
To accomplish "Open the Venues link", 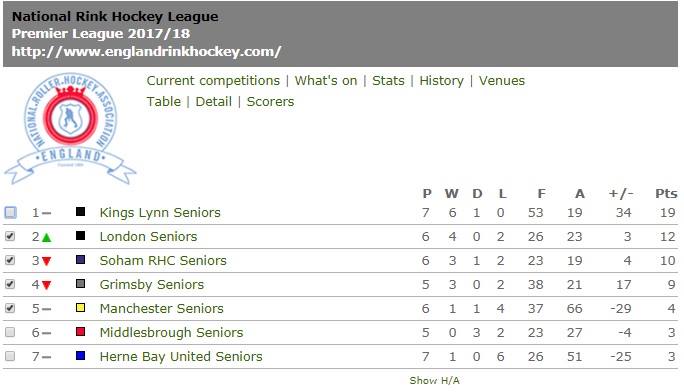I will click(502, 81).
